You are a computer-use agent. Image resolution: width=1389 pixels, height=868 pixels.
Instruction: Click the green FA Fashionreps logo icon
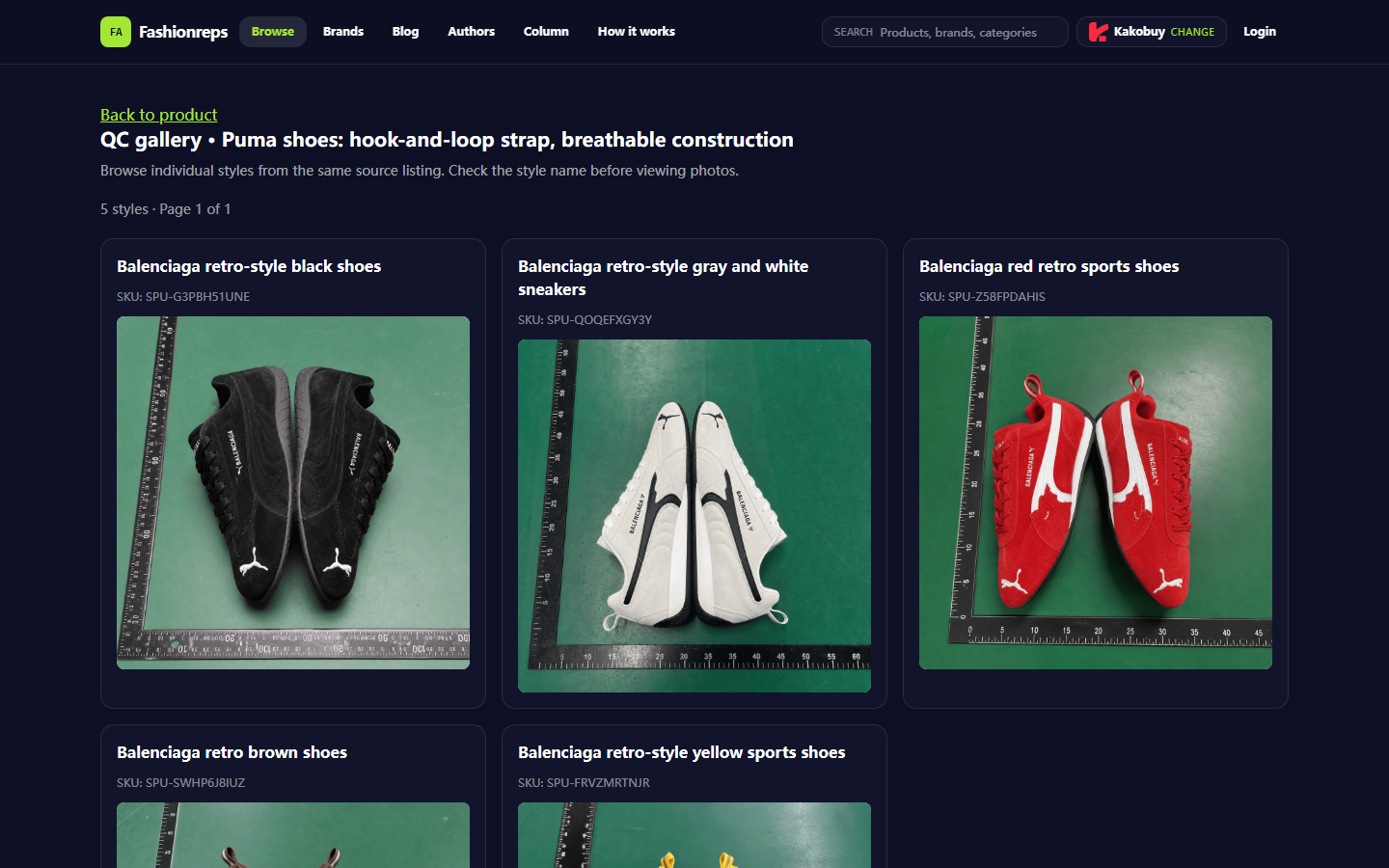pyautogui.click(x=116, y=32)
